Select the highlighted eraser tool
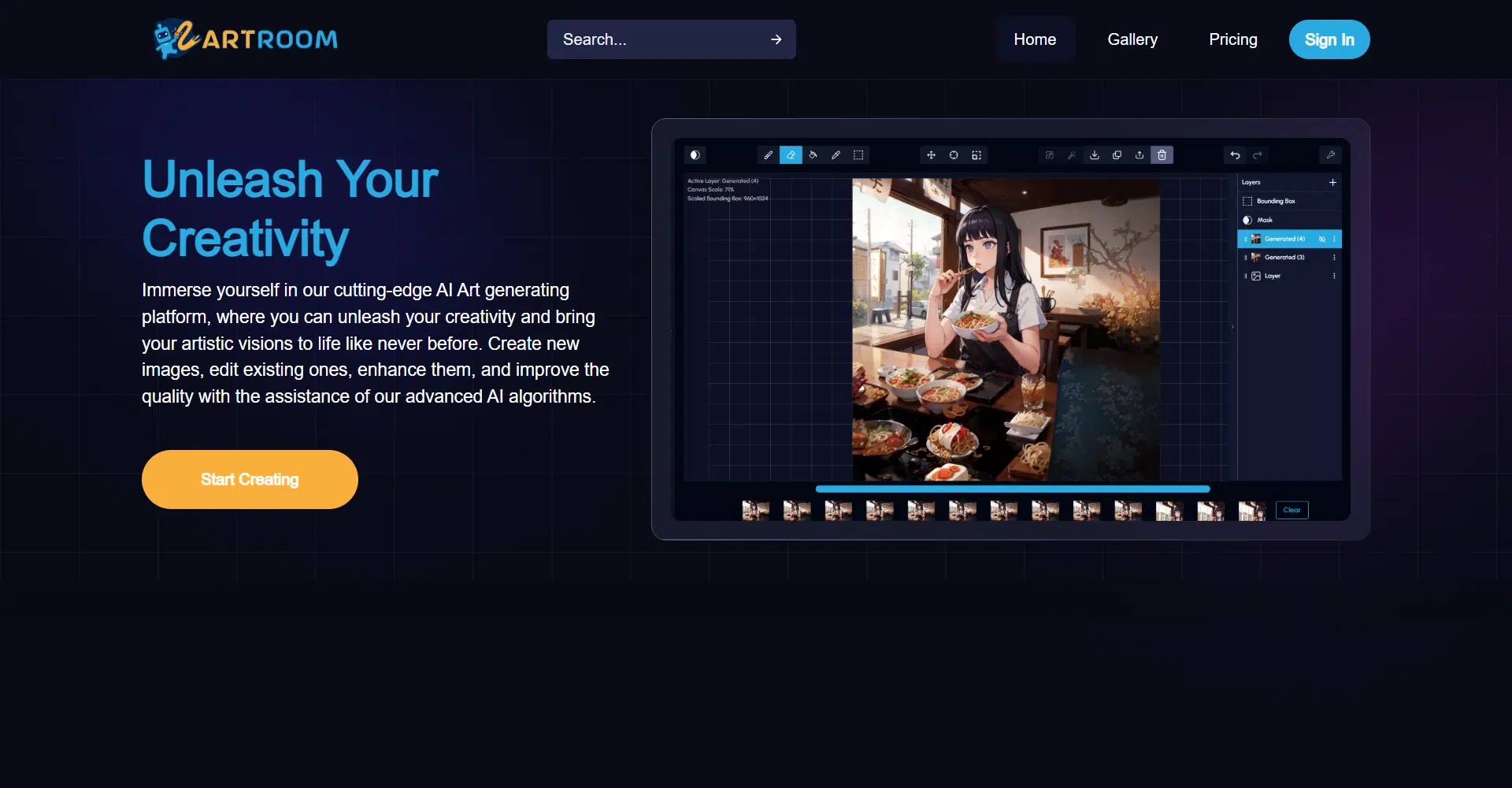Viewport: 1512px width, 788px height. (x=791, y=155)
